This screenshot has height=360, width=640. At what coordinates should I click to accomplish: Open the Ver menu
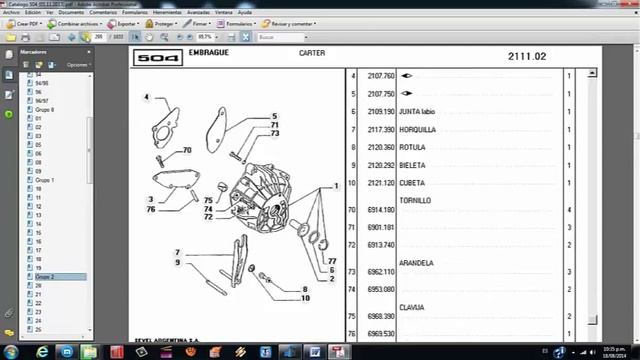coord(50,13)
